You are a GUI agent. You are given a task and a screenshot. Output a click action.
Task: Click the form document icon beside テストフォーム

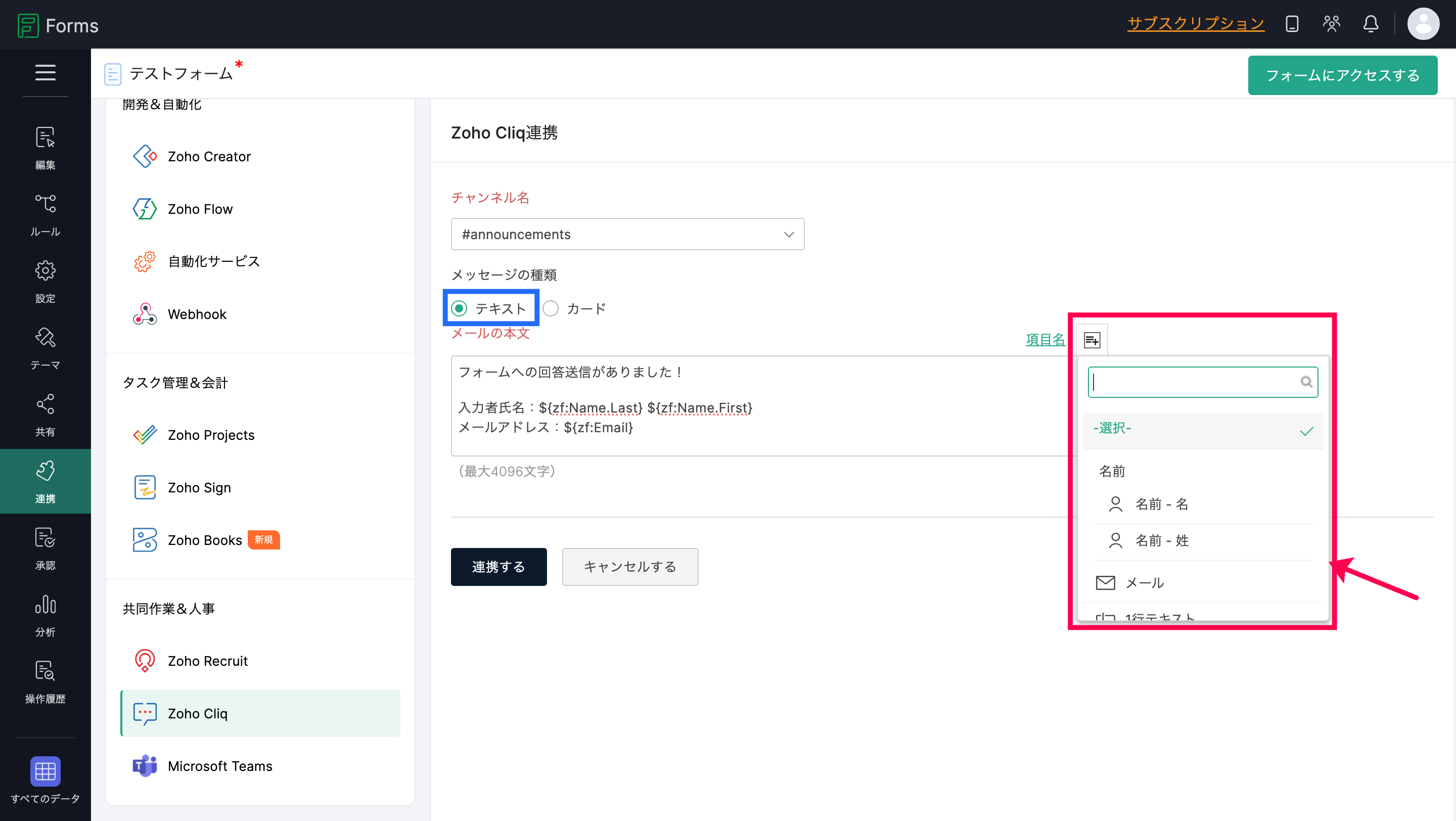(x=113, y=74)
